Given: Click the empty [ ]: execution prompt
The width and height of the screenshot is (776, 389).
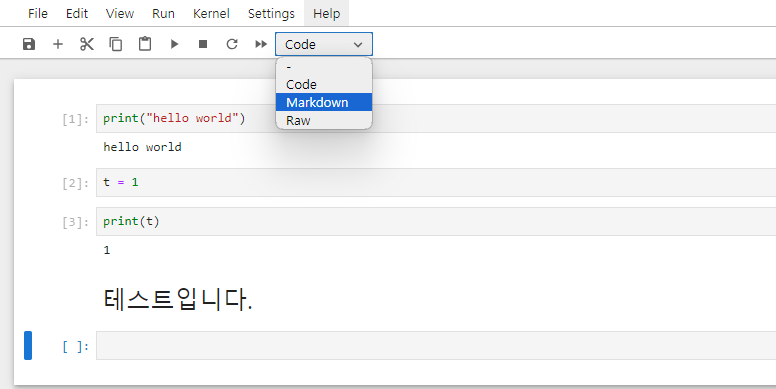Looking at the screenshot, I should coord(75,346).
